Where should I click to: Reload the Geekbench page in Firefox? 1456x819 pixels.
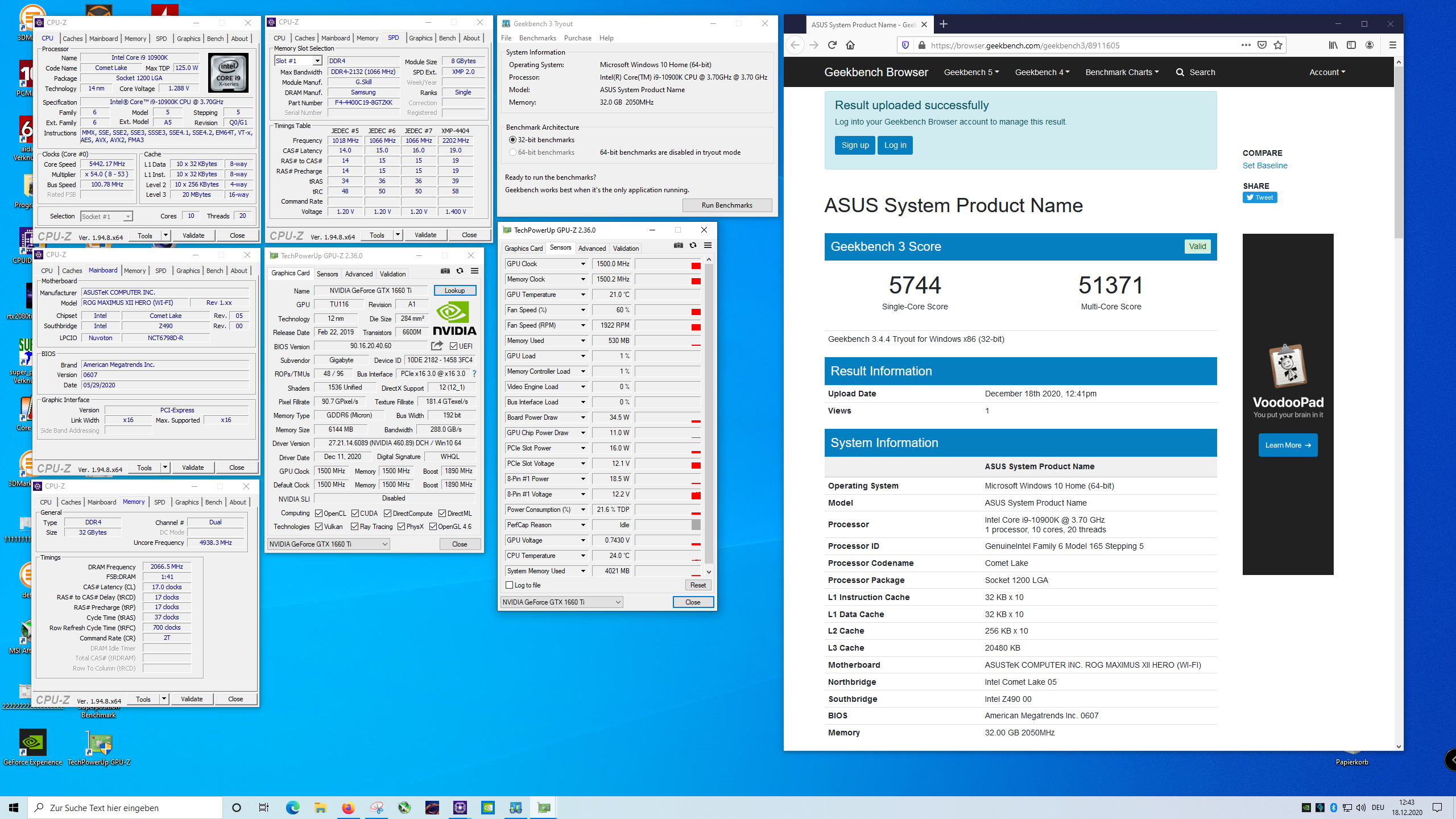point(832,45)
